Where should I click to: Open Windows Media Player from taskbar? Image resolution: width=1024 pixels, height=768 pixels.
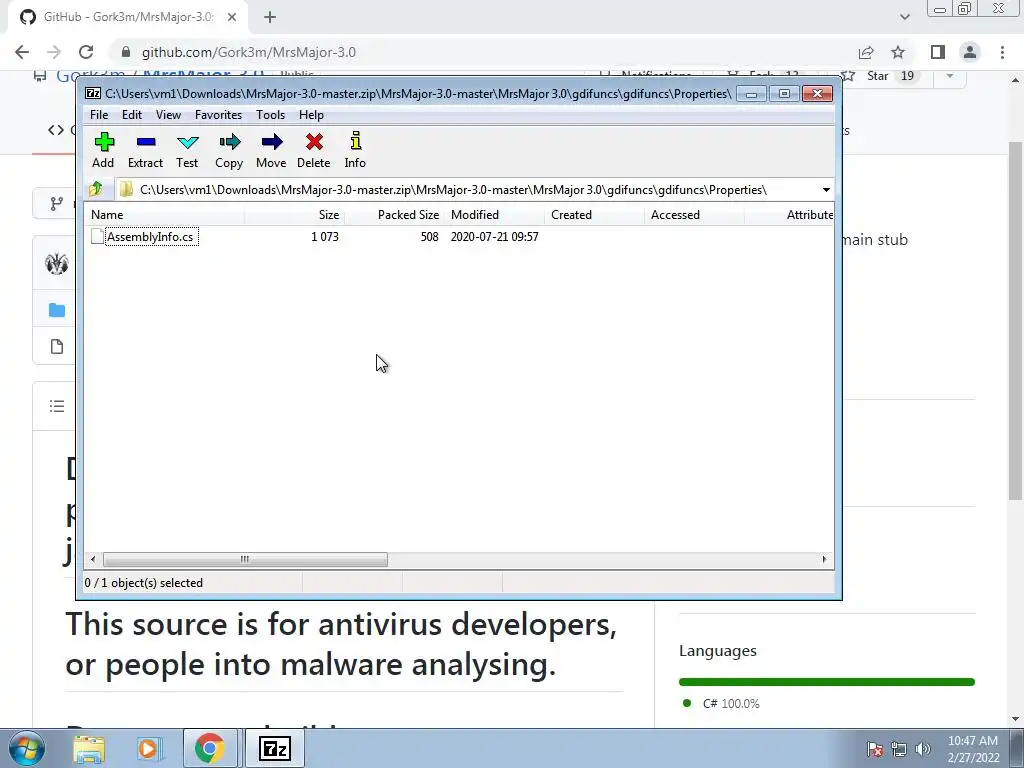click(x=148, y=749)
